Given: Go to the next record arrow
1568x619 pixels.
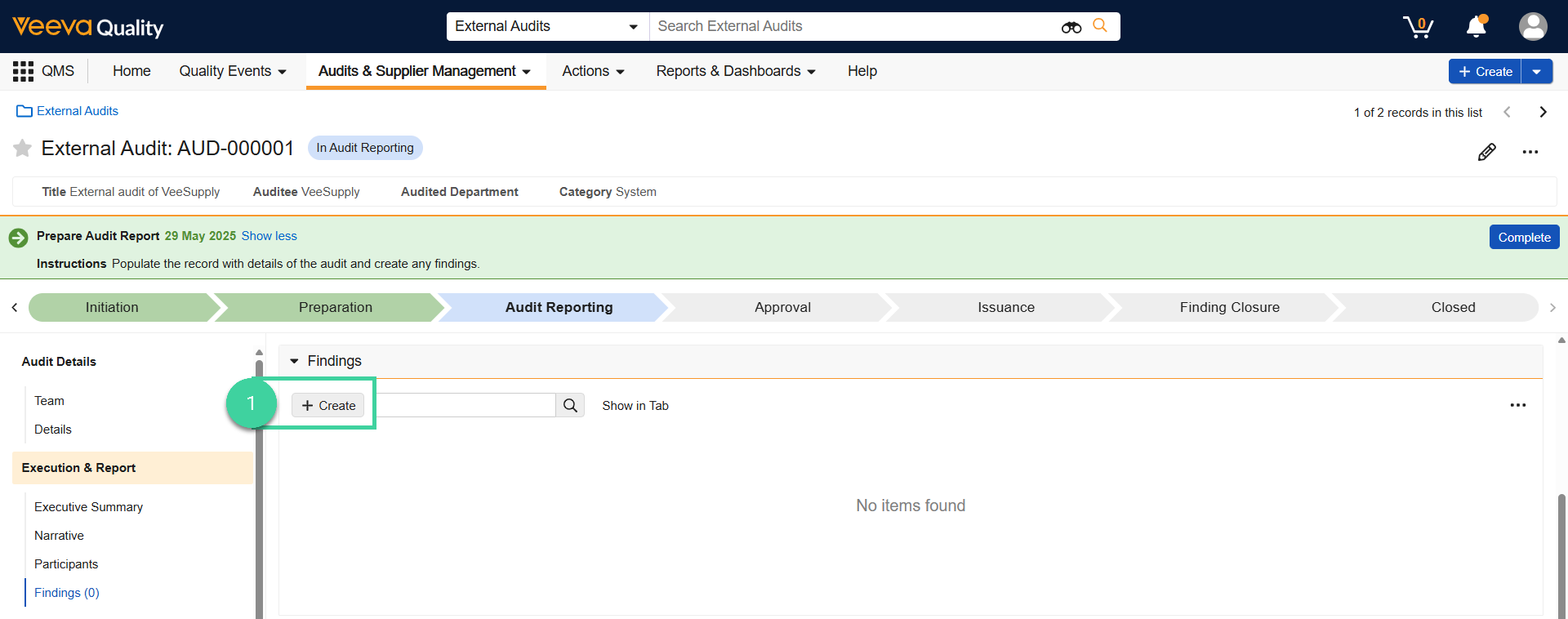Looking at the screenshot, I should point(1543,112).
